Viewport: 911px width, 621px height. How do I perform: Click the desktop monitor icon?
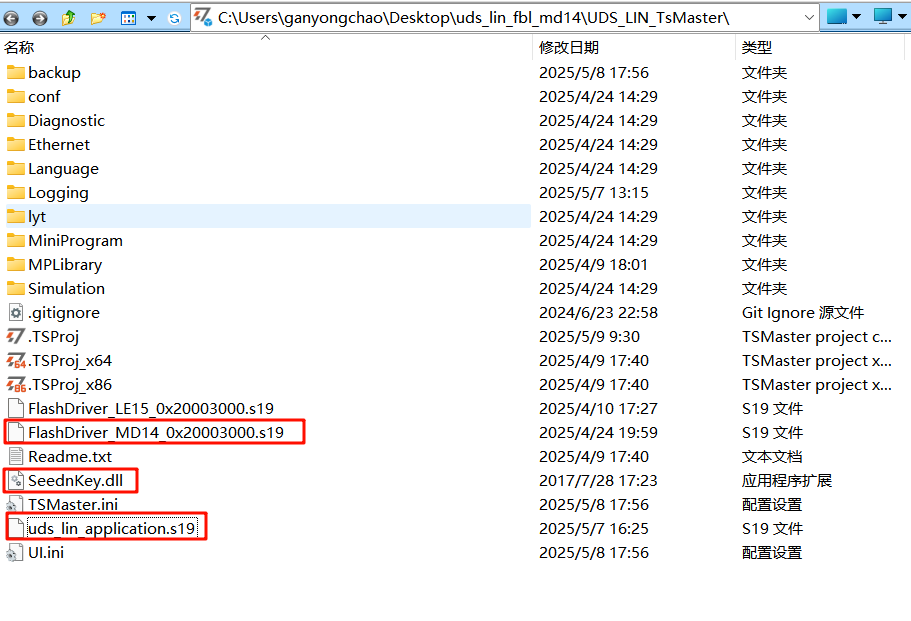point(883,17)
